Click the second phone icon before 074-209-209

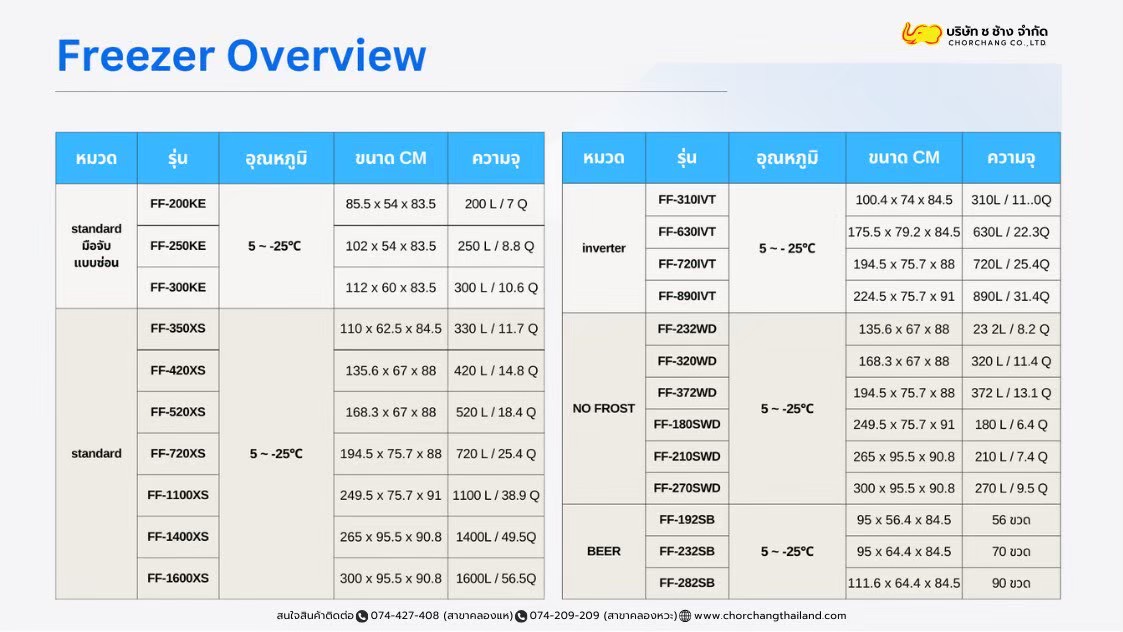521,616
